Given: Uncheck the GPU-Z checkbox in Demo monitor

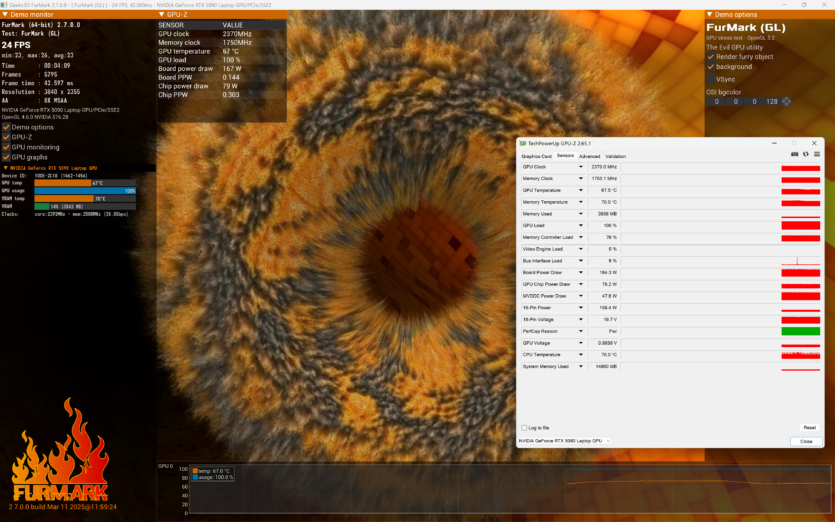Looking at the screenshot, I should (x=6, y=137).
